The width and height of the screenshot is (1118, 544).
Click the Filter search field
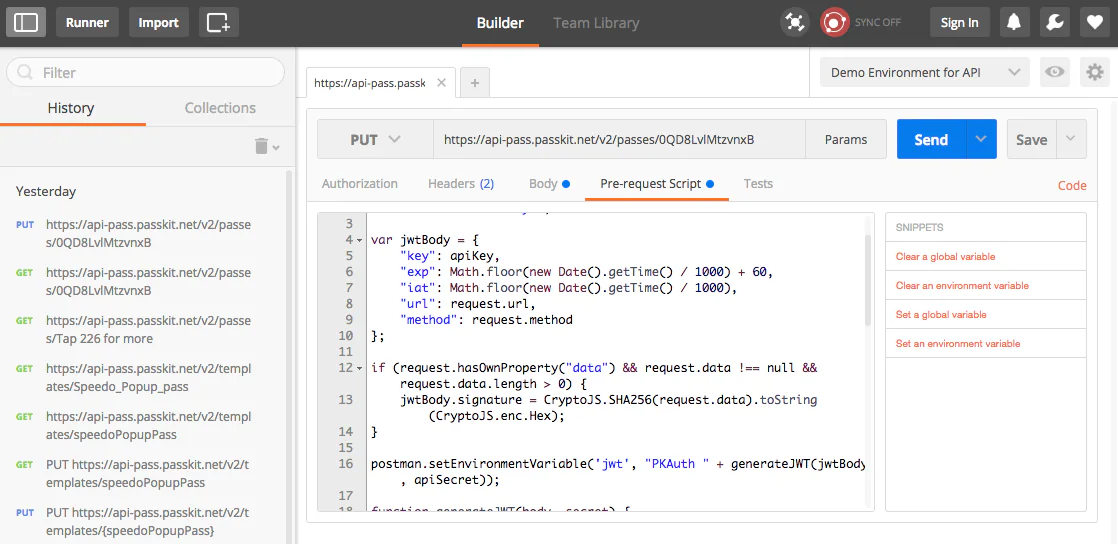coord(145,72)
